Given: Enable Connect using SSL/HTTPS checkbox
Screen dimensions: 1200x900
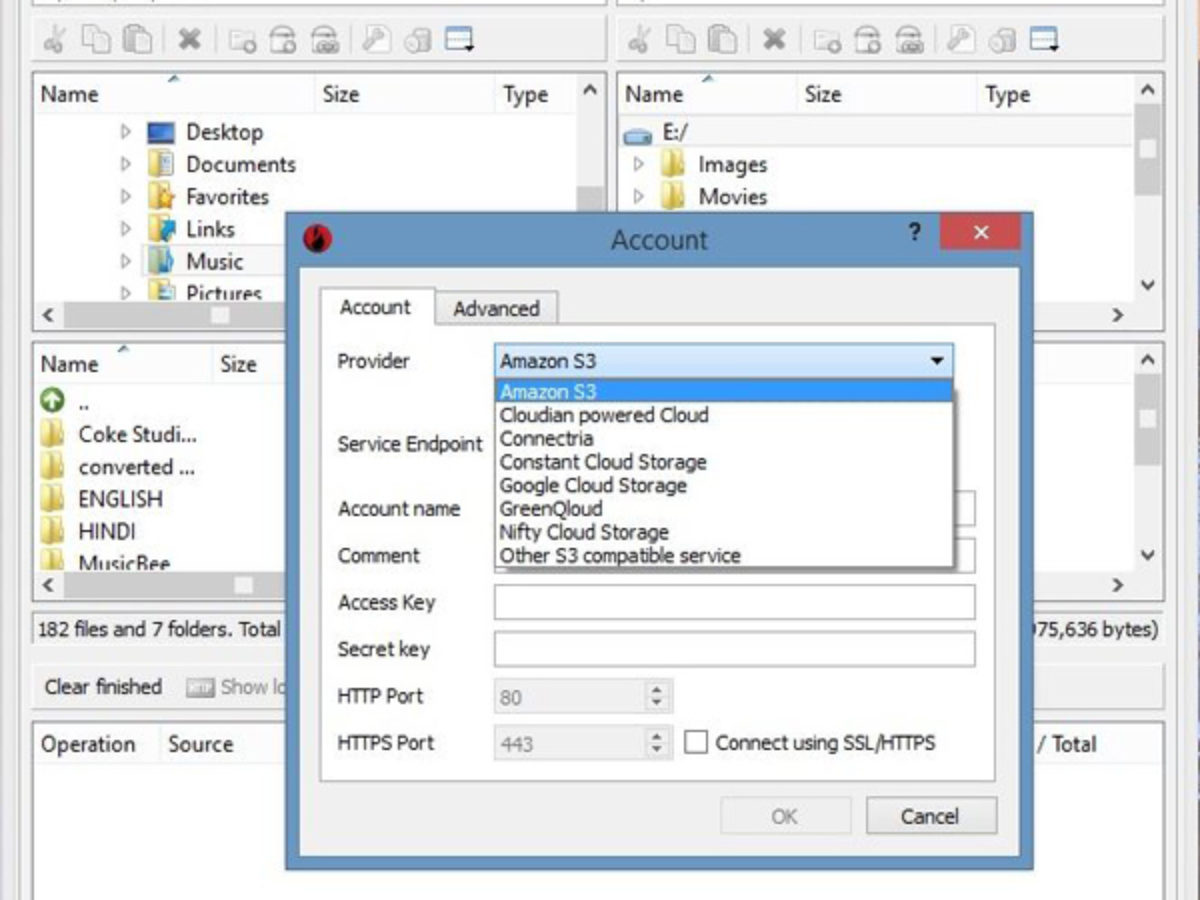Looking at the screenshot, I should pyautogui.click(x=696, y=742).
